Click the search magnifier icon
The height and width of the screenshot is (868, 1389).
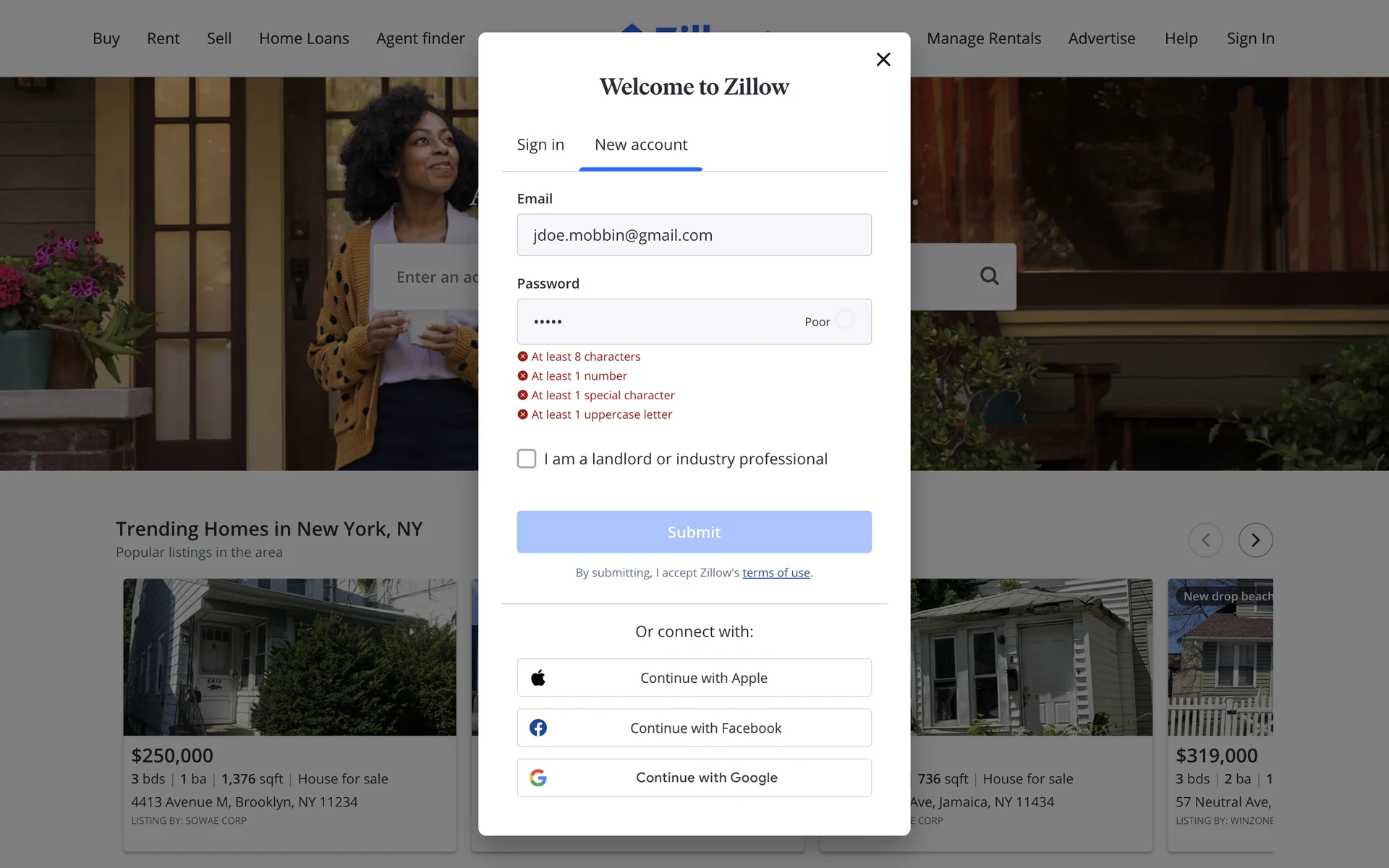coord(989,276)
